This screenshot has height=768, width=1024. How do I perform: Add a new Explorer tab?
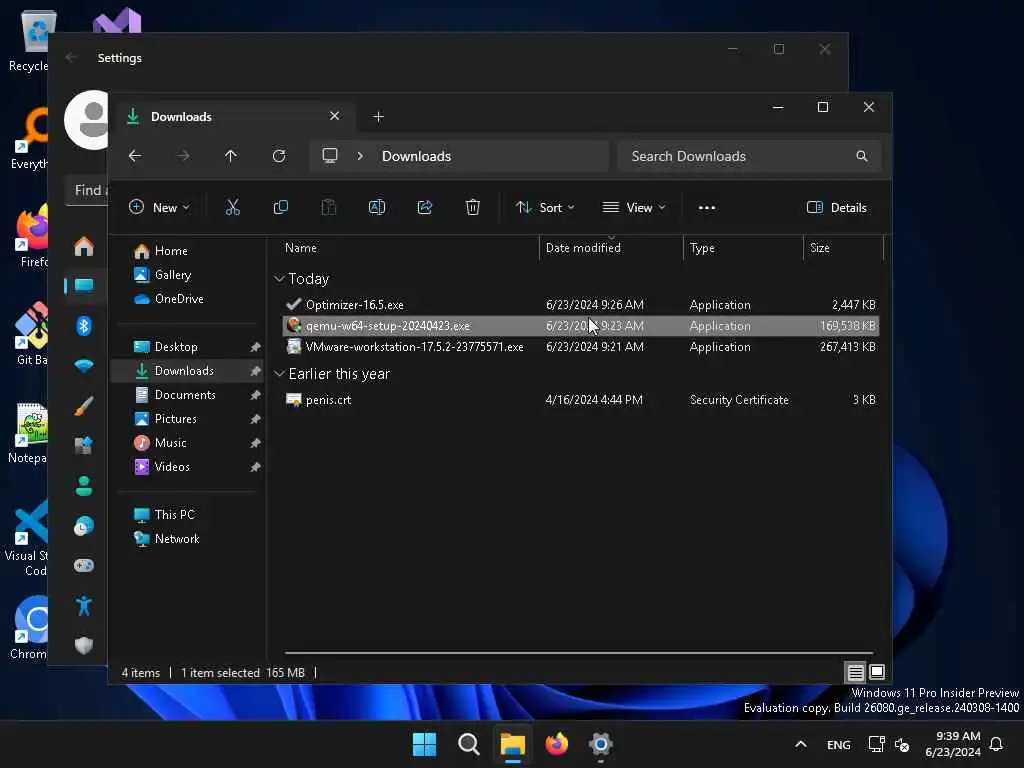click(378, 117)
